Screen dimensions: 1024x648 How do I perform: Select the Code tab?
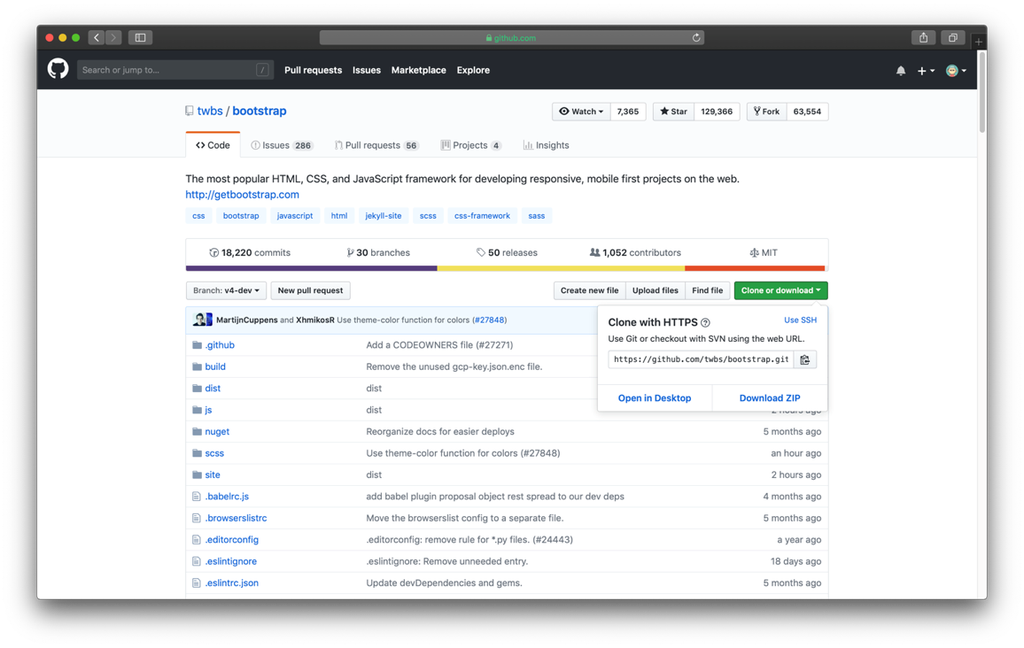(x=213, y=145)
